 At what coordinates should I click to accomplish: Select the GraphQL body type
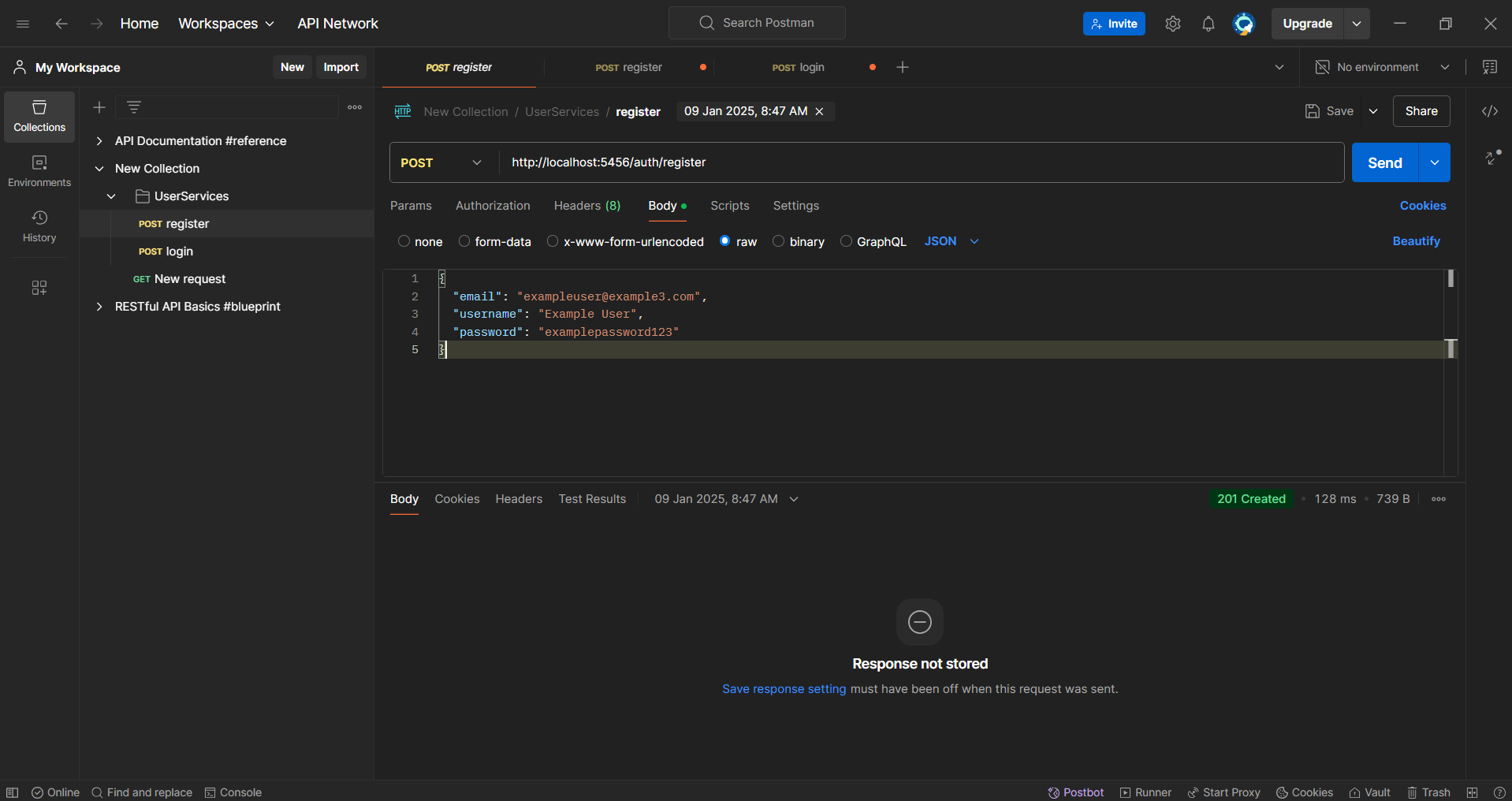point(846,241)
